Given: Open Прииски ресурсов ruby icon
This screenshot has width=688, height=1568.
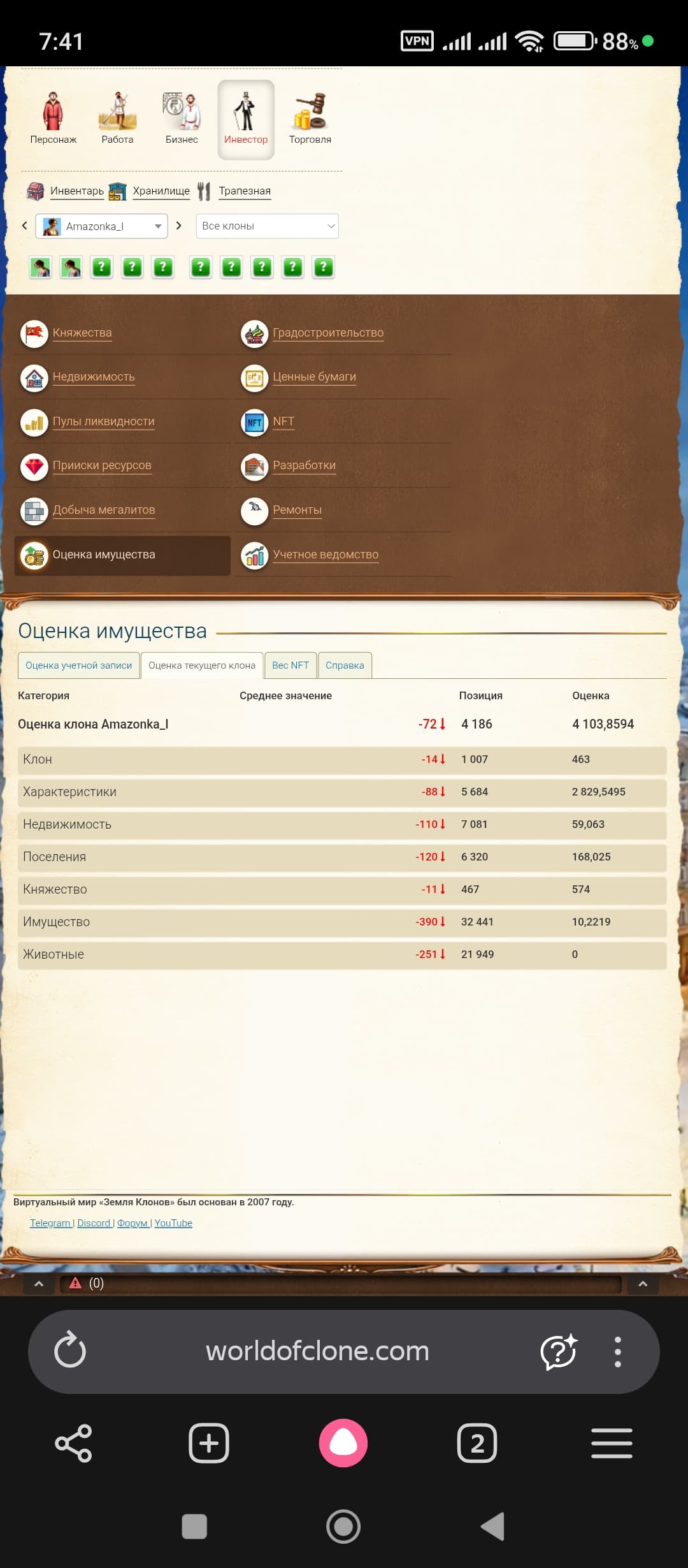Looking at the screenshot, I should (x=34, y=467).
